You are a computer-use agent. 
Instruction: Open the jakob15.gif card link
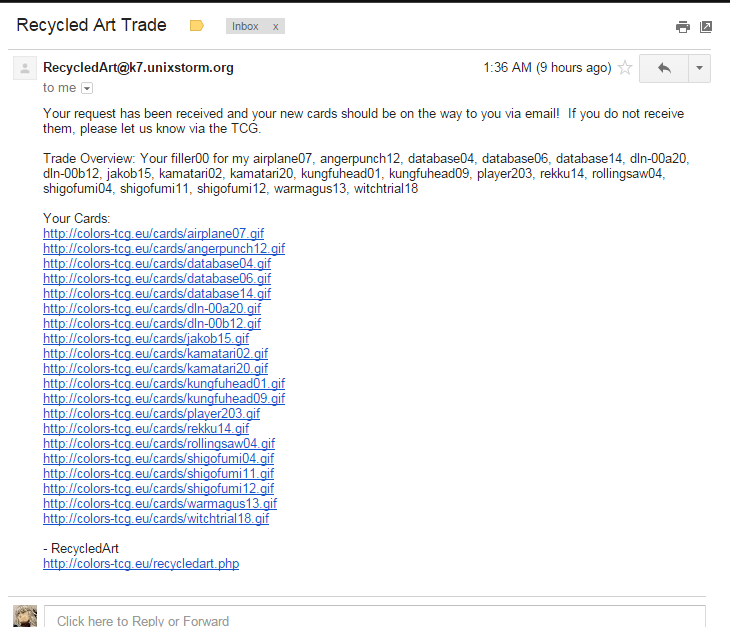pos(146,338)
